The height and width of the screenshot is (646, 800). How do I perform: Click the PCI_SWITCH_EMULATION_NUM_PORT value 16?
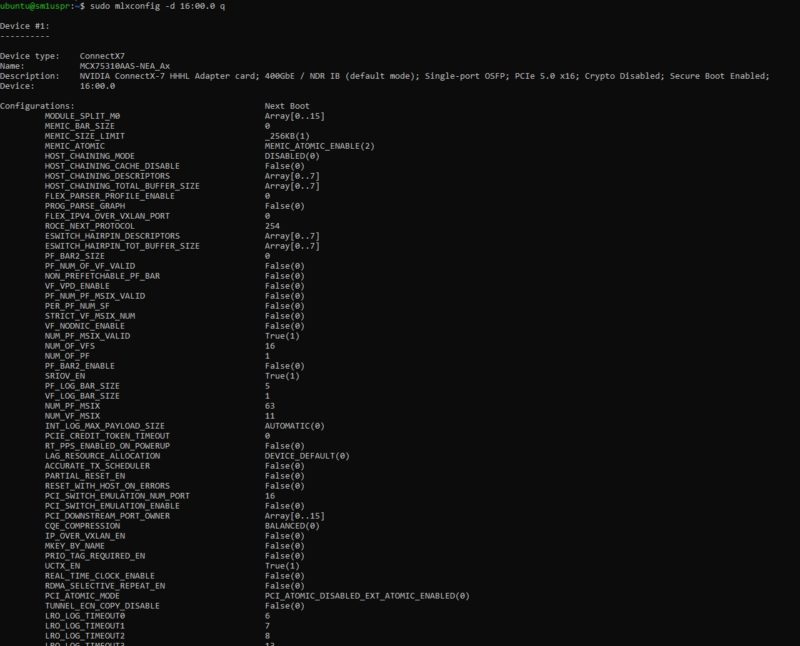coord(270,495)
